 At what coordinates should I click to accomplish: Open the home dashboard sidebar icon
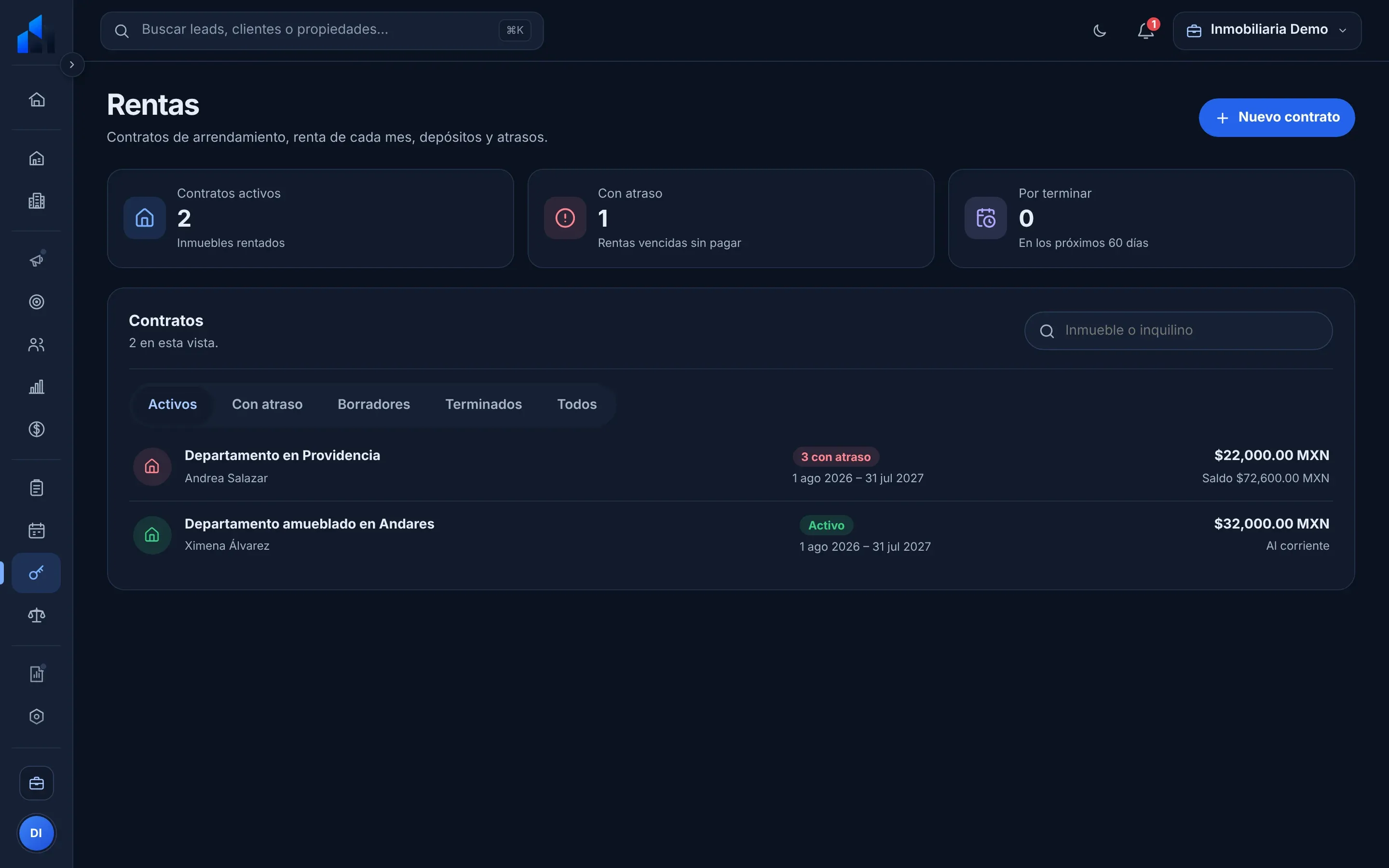click(x=37, y=99)
